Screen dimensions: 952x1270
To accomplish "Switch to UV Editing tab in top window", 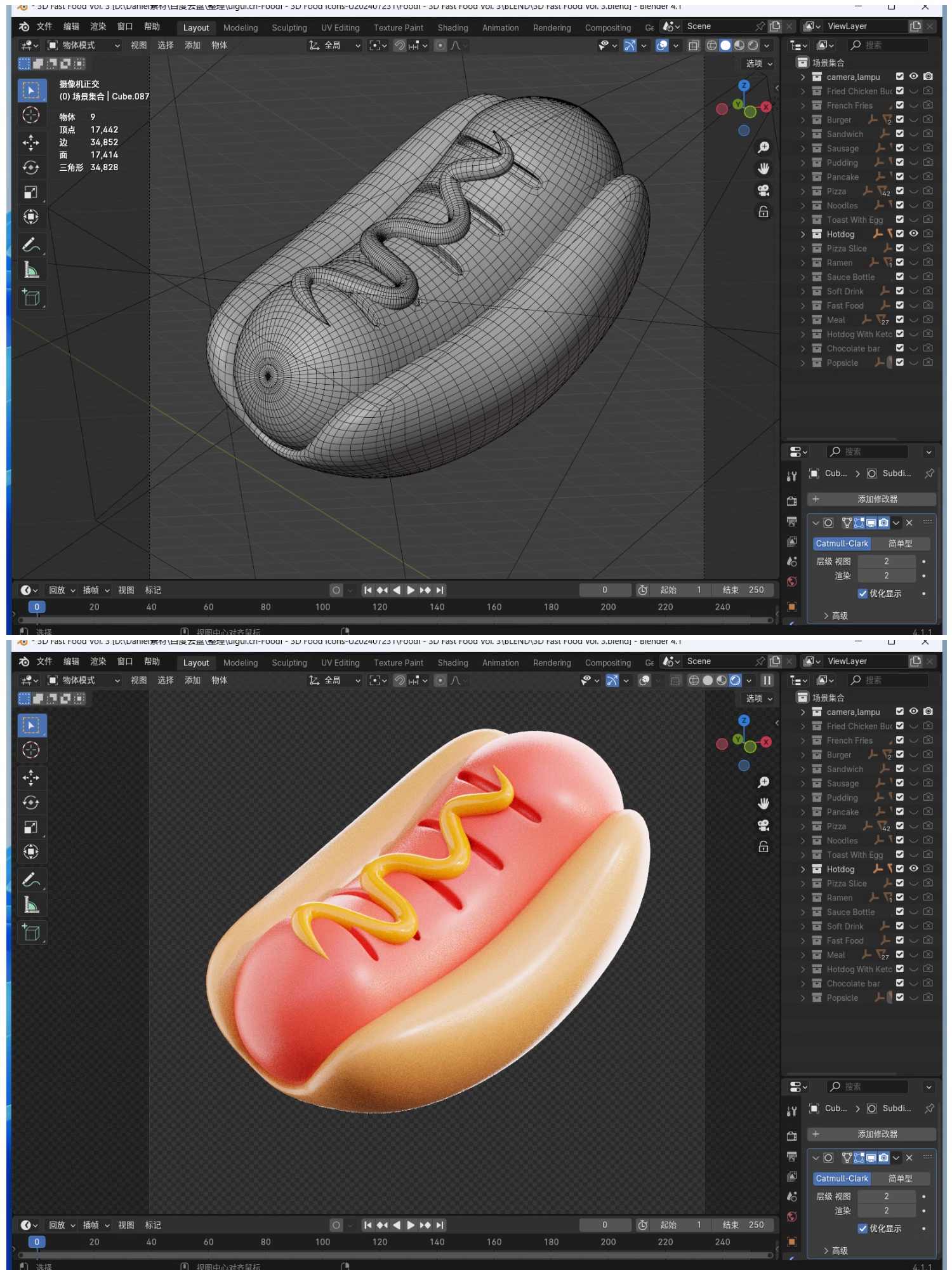I will 340,28.
